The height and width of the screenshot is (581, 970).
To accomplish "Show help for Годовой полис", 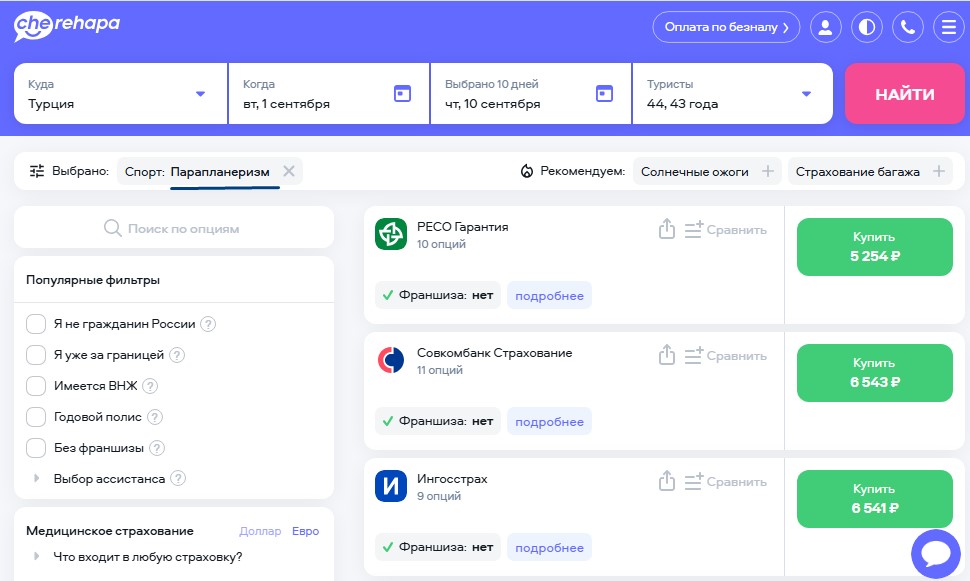I will pos(155,417).
